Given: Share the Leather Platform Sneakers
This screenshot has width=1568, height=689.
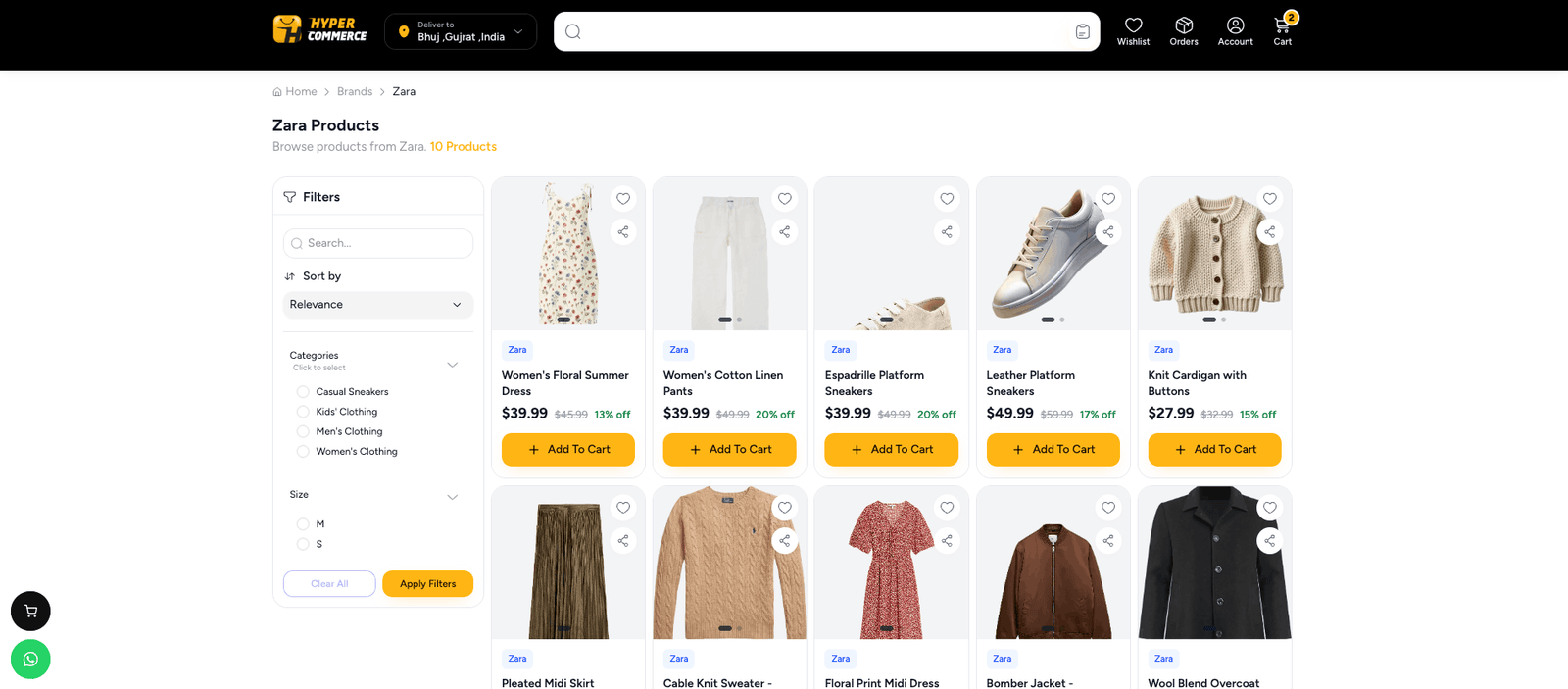Looking at the screenshot, I should pos(1108,232).
